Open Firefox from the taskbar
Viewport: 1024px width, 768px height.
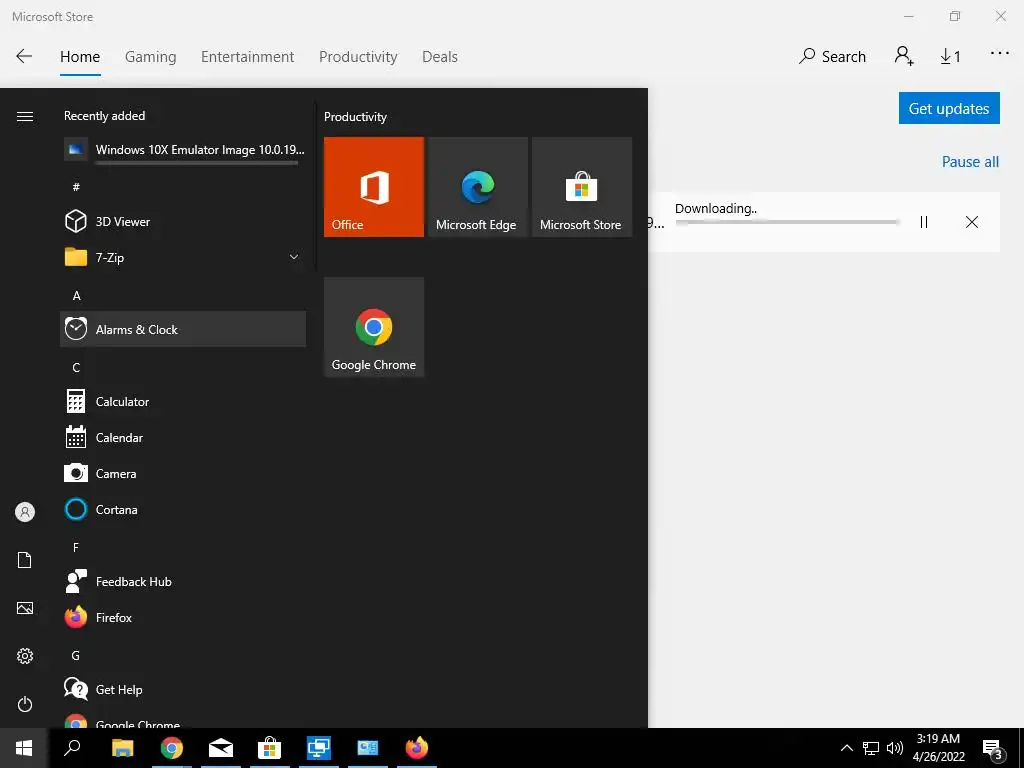tap(417, 748)
